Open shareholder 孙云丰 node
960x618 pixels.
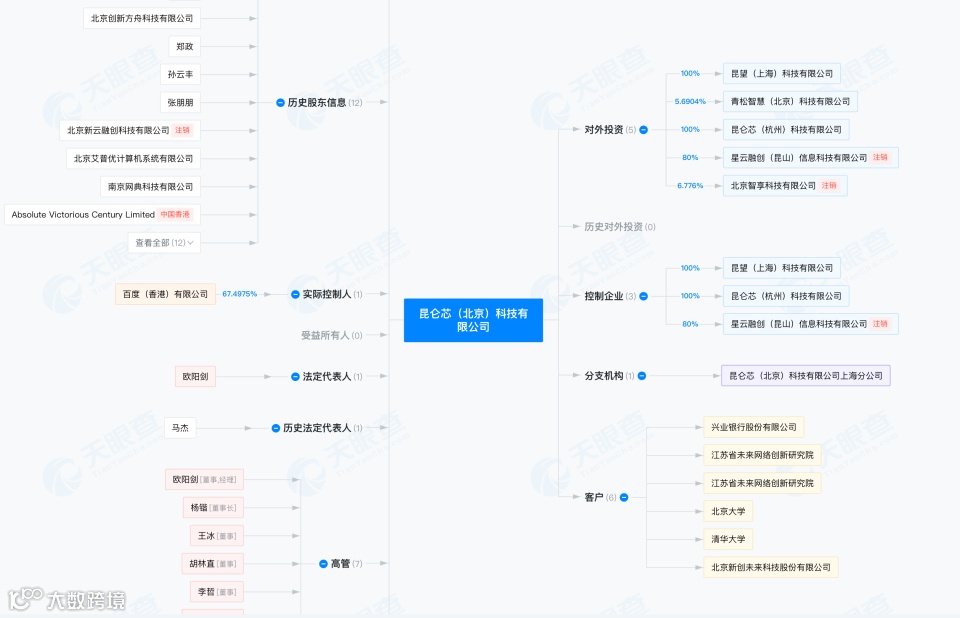pos(180,75)
